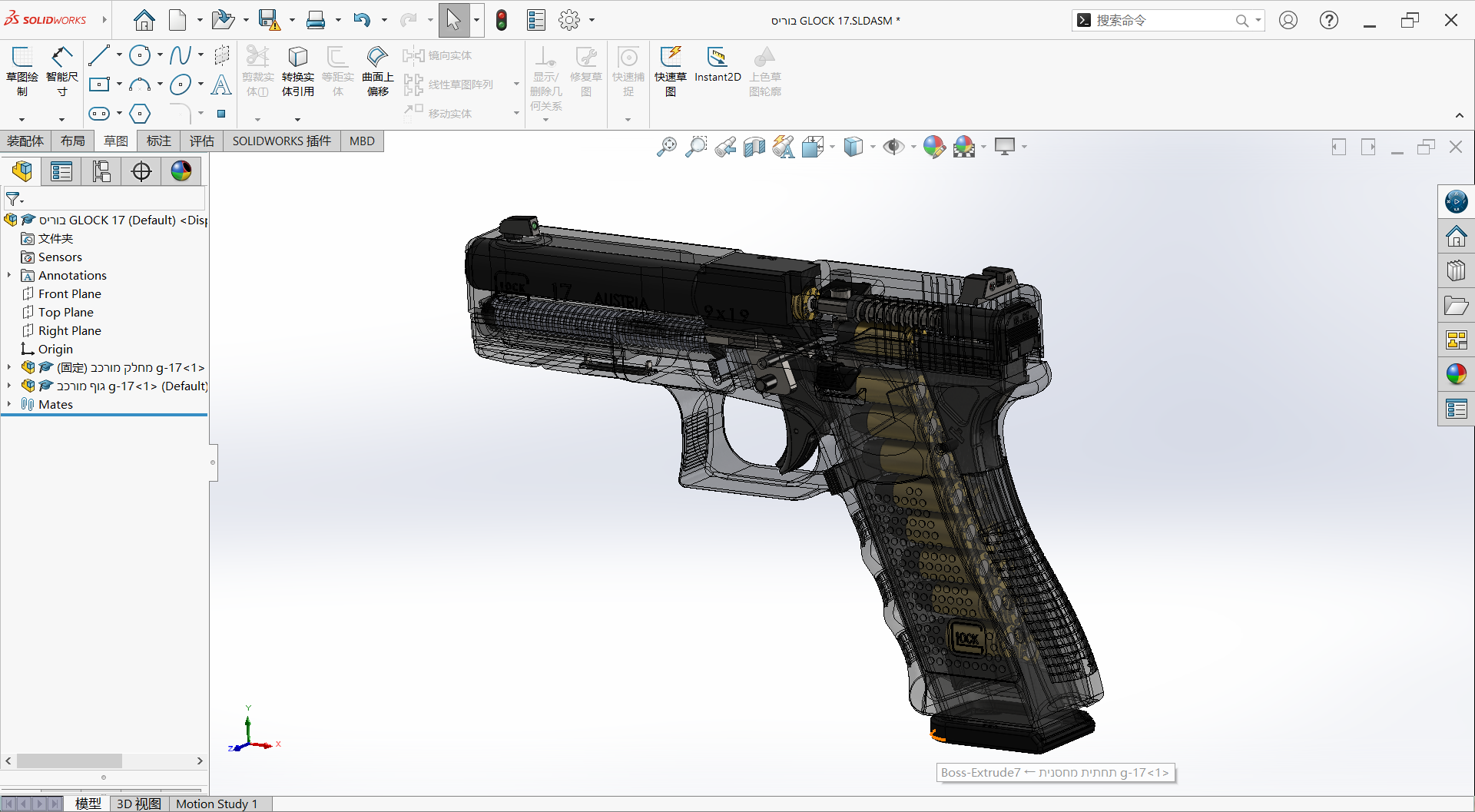
Task: Click Convert Entities 转换实体引用
Action: pyautogui.click(x=298, y=71)
